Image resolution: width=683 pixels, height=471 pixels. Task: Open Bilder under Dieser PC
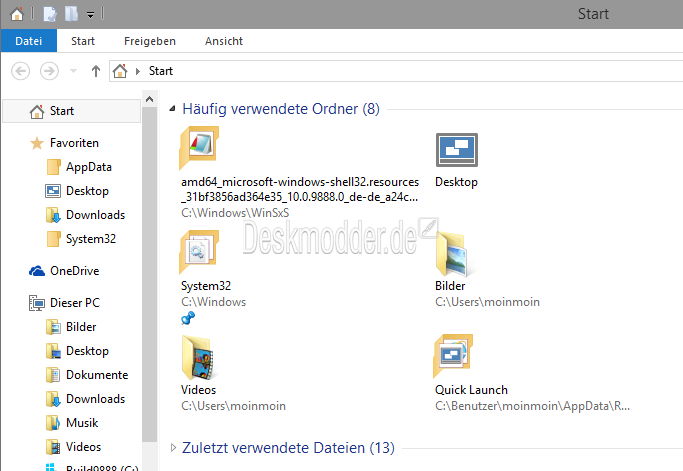(x=81, y=327)
